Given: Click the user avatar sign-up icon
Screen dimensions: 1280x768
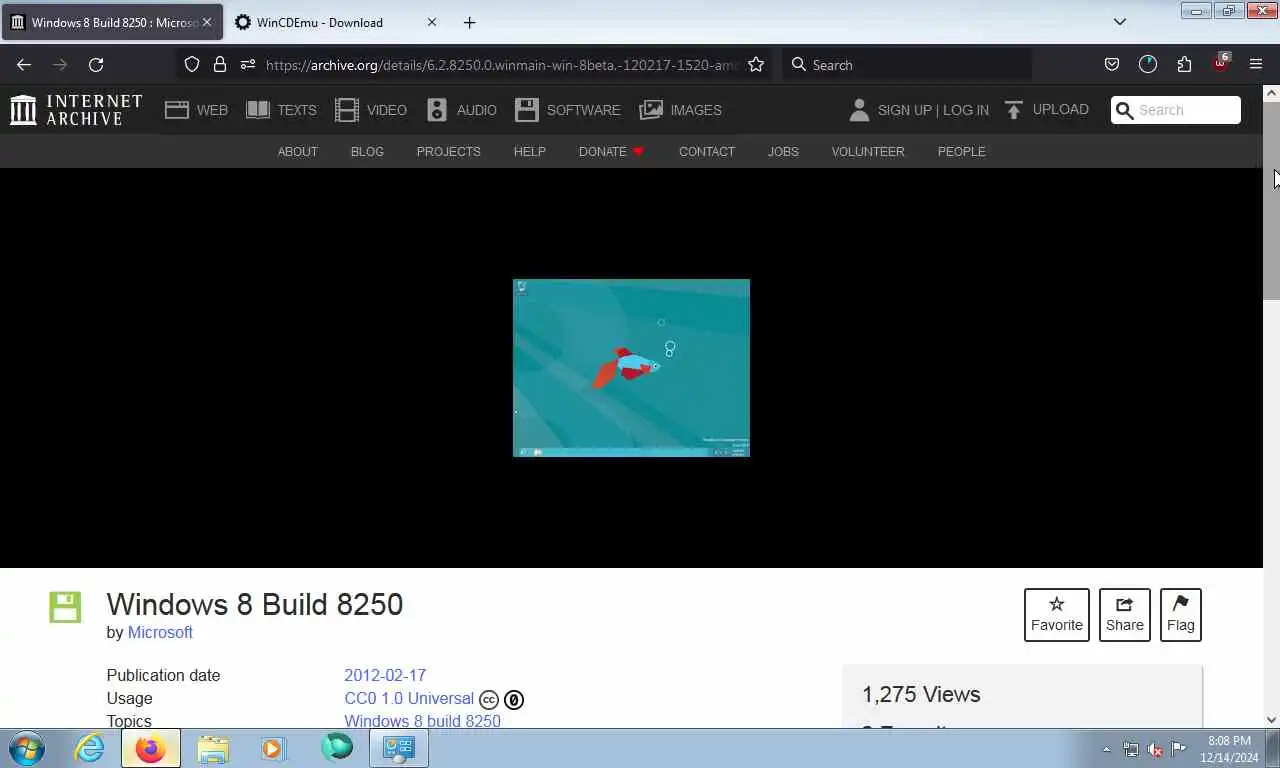Looking at the screenshot, I should tap(859, 110).
